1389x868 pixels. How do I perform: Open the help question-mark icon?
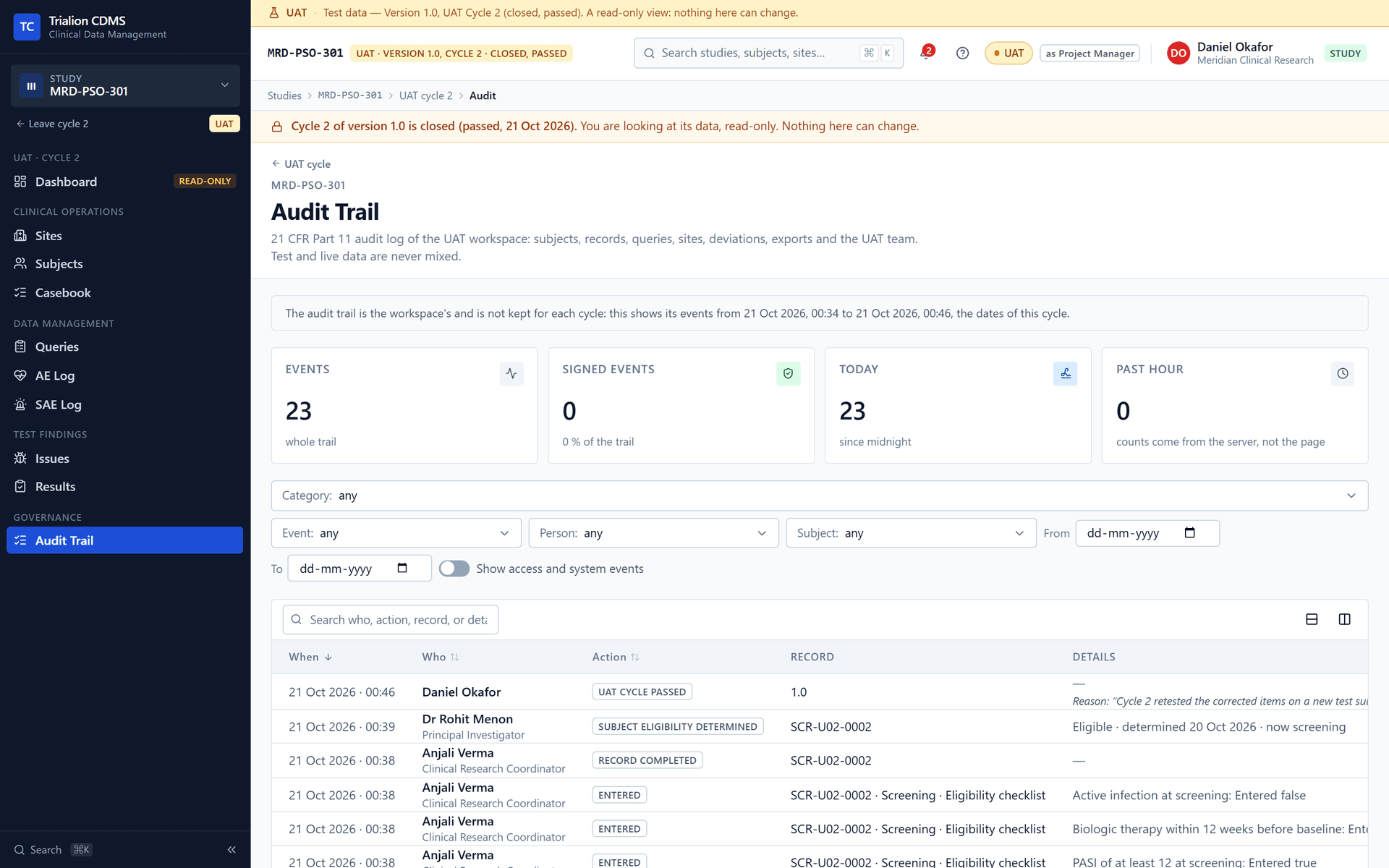962,53
